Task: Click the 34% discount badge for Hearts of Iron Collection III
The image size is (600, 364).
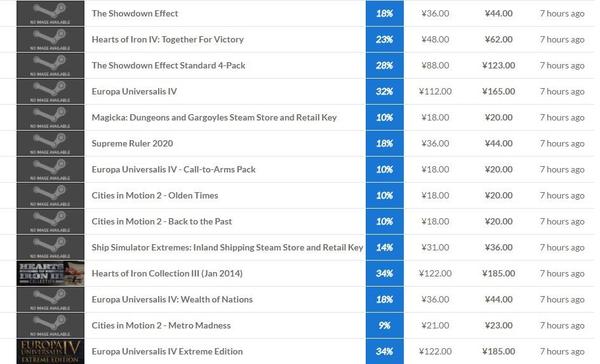Action: [x=385, y=273]
